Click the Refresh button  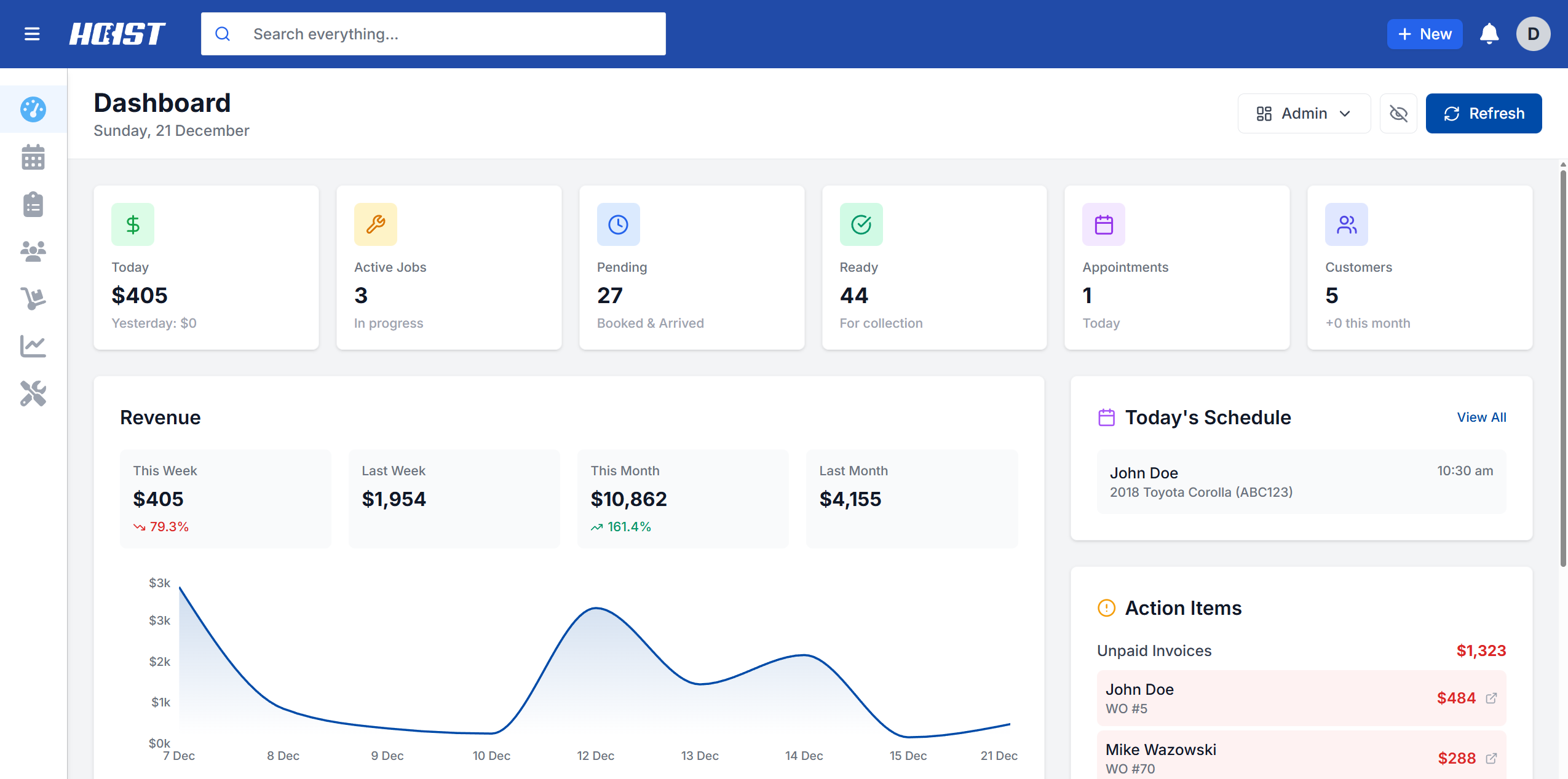point(1483,113)
